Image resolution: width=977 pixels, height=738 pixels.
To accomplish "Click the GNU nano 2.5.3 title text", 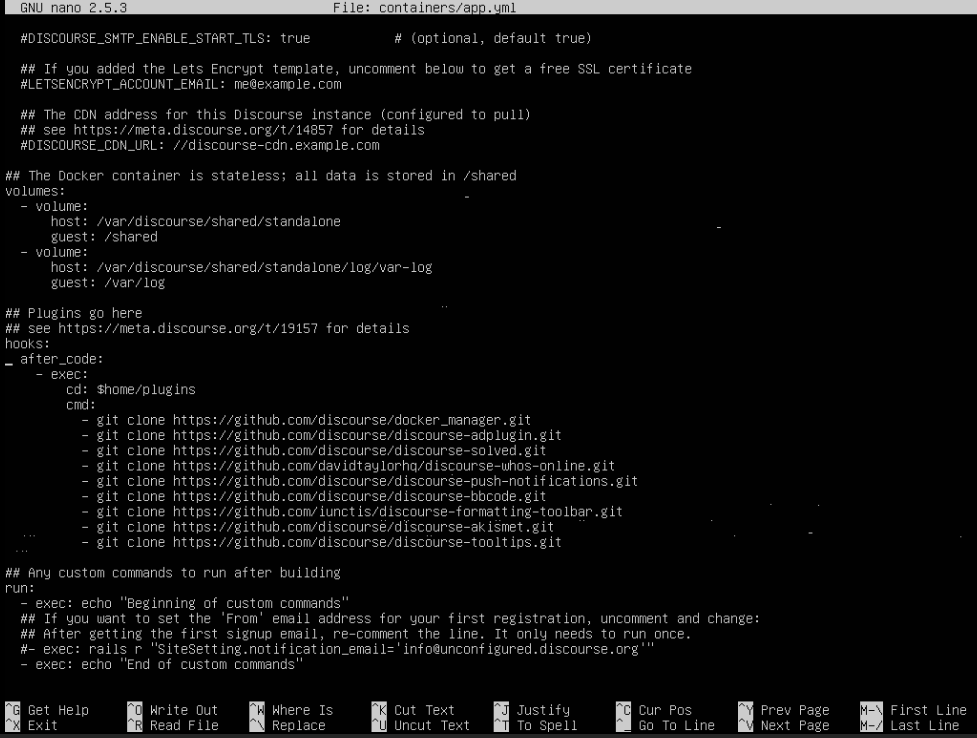I will pyautogui.click(x=74, y=7).
